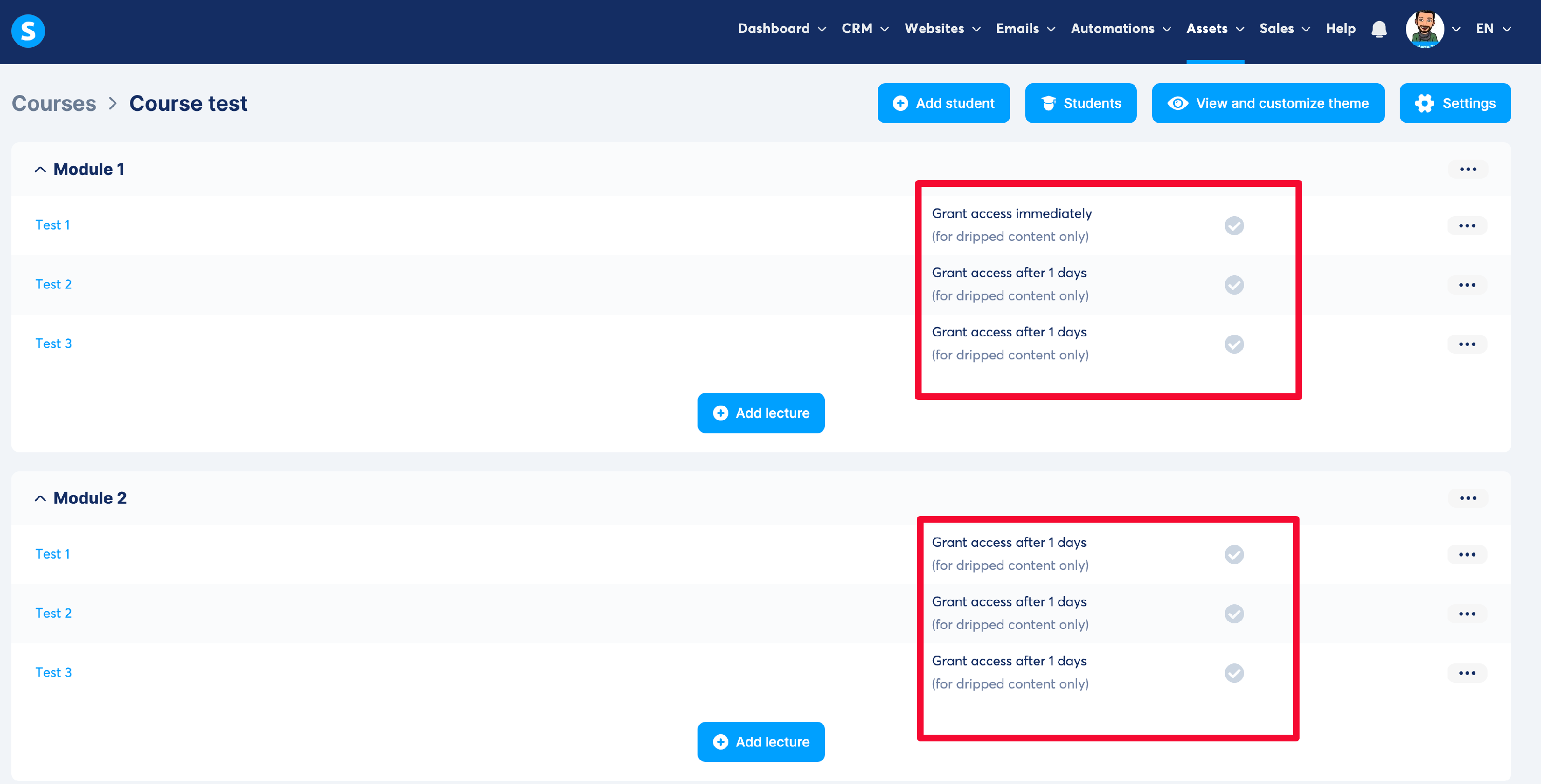Screen dimensions: 1541x784
Task: Open the notifications bell
Action: (1379, 29)
